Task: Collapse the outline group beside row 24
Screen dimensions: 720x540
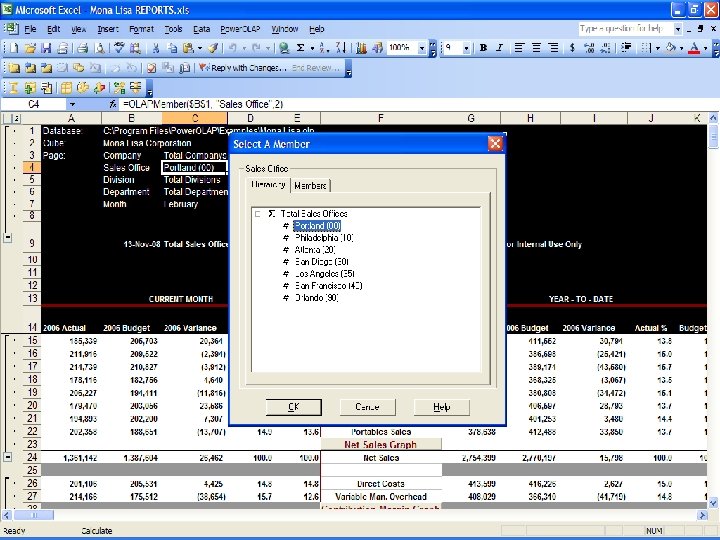Action: tap(7, 457)
